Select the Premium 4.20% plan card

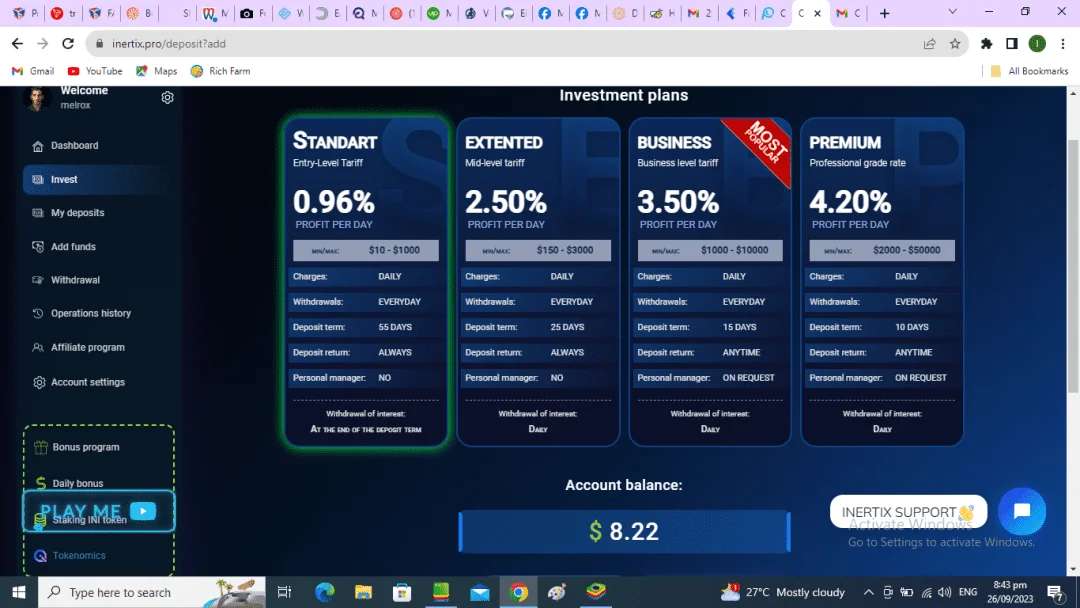point(882,282)
